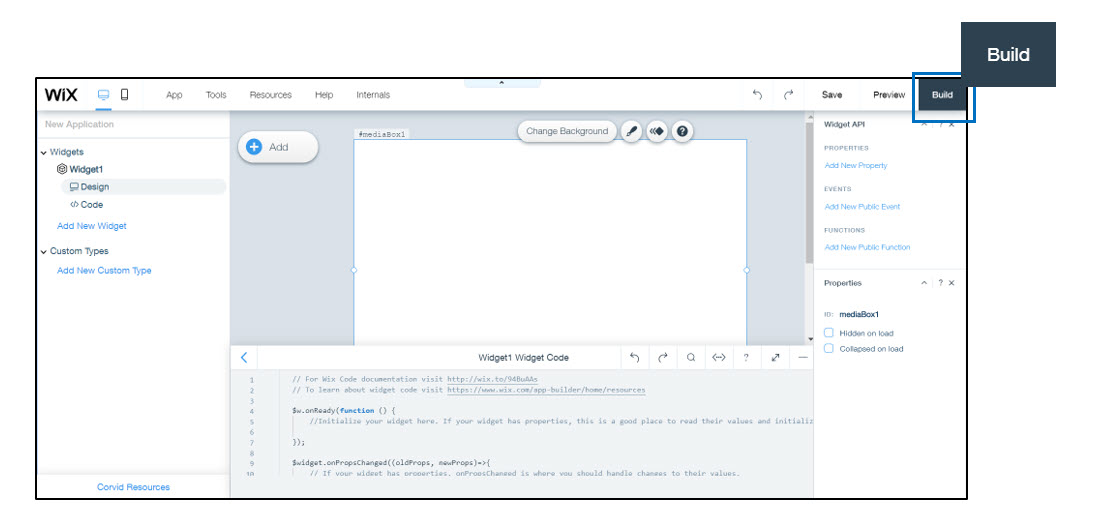Open help for the Properties panel
The width and height of the screenshot is (1093, 526).
[940, 283]
